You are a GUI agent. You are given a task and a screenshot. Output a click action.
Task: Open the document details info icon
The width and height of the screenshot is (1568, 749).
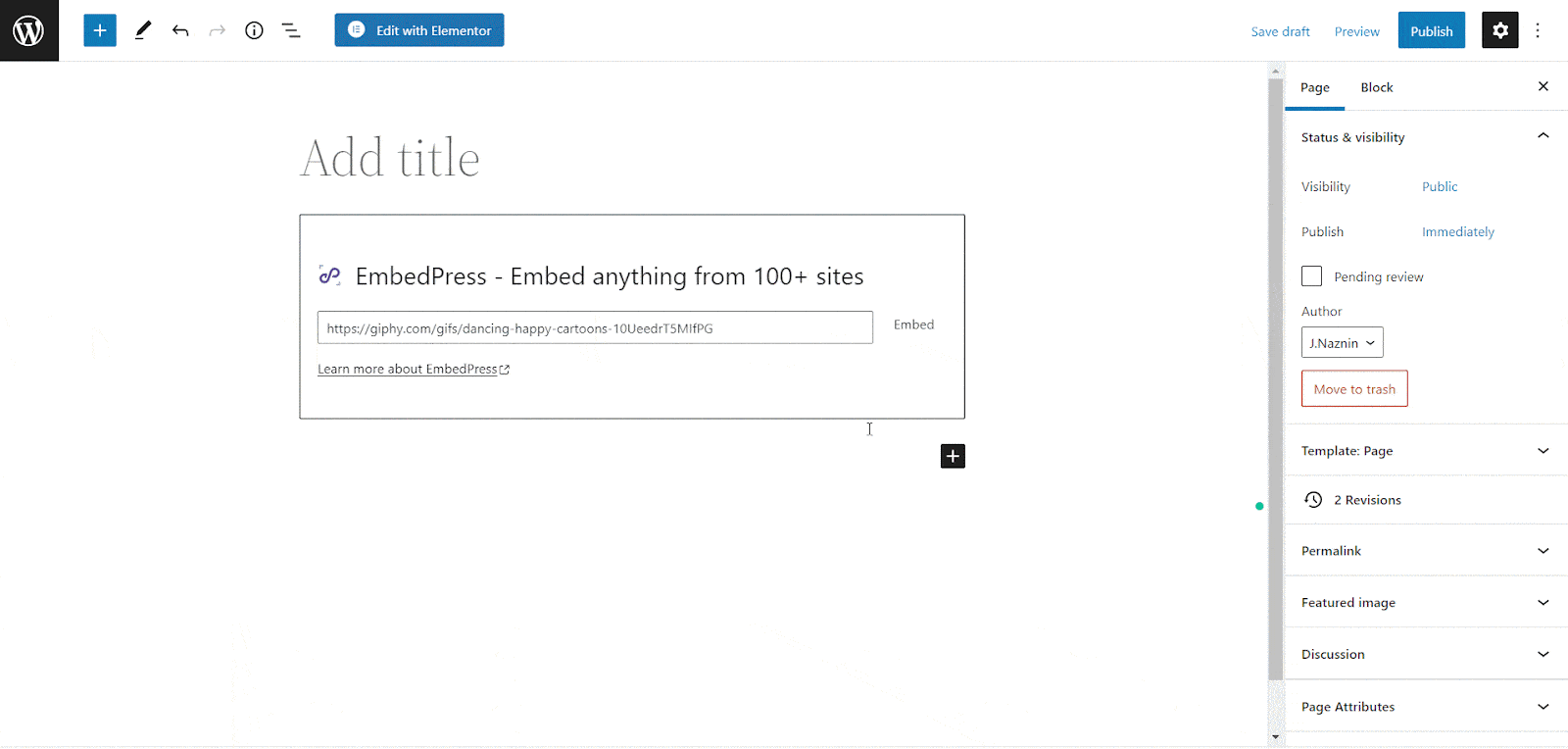254,30
